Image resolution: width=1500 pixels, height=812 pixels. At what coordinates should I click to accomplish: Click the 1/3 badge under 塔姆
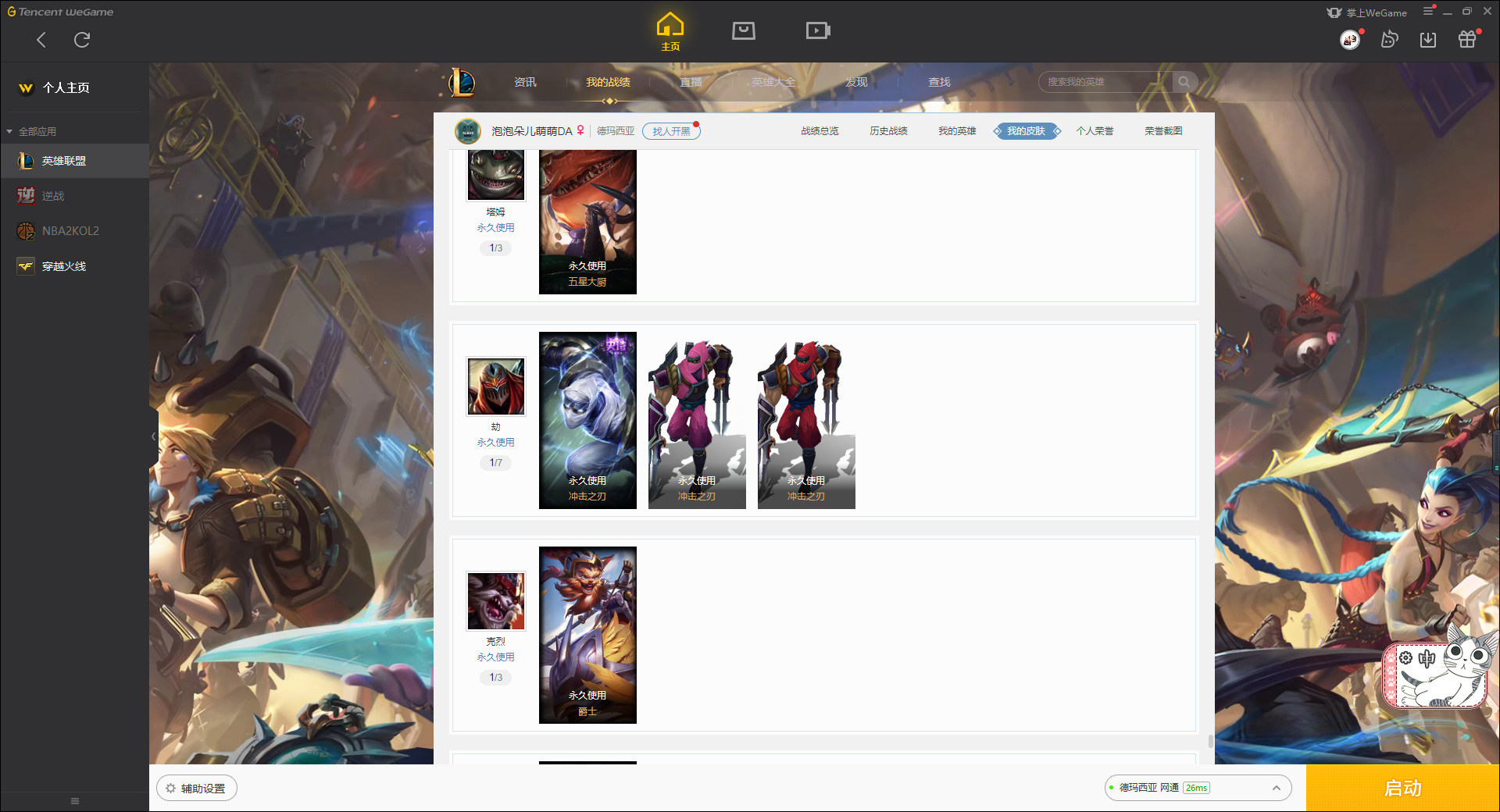496,248
